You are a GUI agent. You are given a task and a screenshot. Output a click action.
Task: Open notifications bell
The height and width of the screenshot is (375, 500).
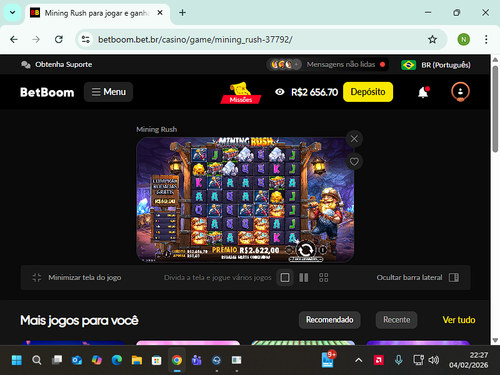tap(423, 92)
